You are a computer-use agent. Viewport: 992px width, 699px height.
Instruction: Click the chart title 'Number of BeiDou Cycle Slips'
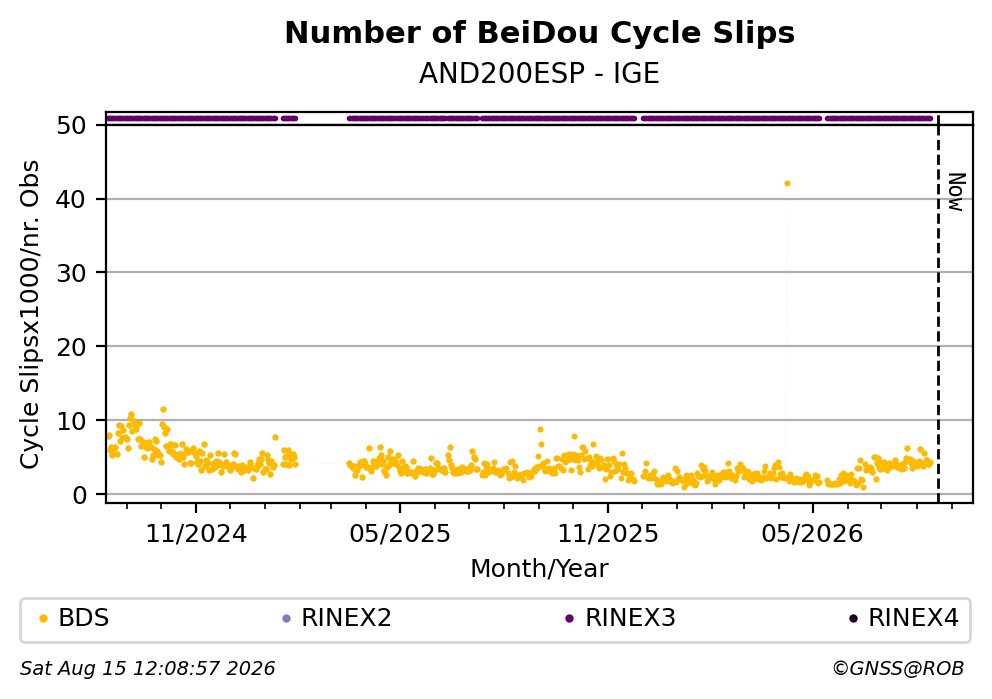[540, 33]
